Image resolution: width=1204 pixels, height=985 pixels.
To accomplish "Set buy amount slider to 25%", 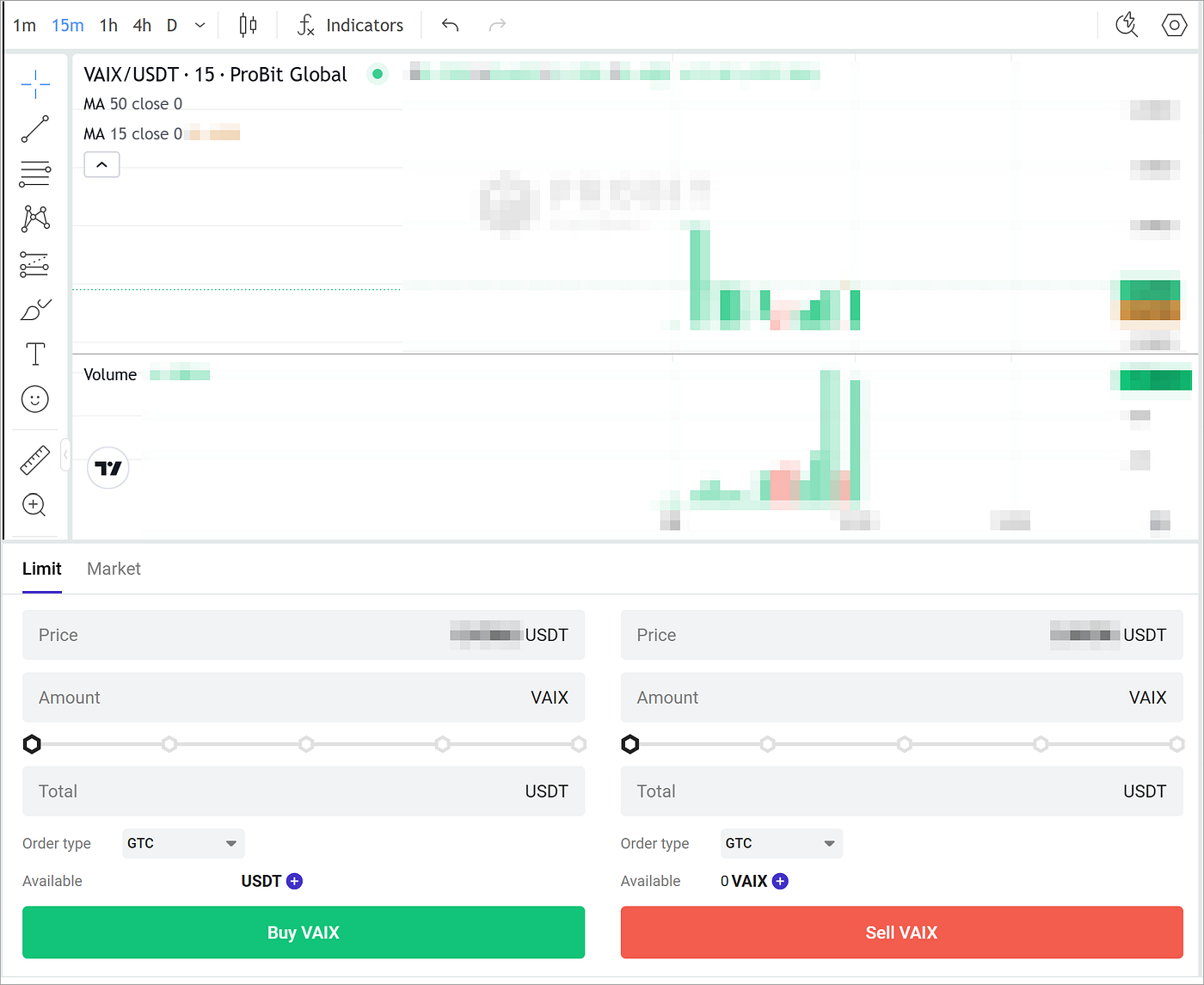I will pyautogui.click(x=169, y=743).
